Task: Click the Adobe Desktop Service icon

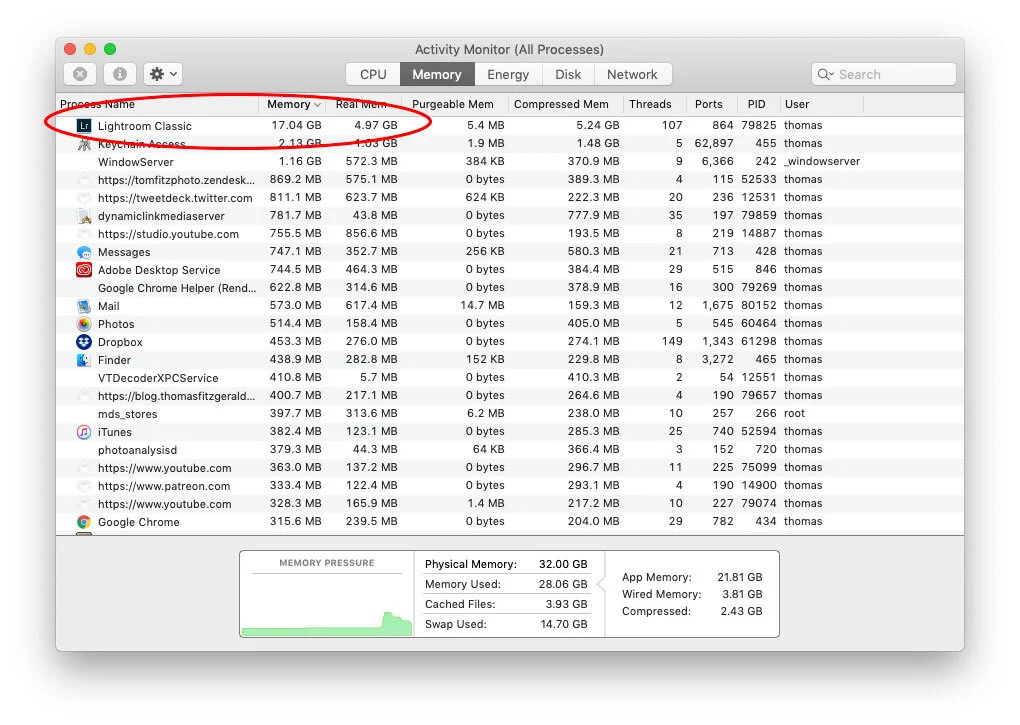Action: 84,270
